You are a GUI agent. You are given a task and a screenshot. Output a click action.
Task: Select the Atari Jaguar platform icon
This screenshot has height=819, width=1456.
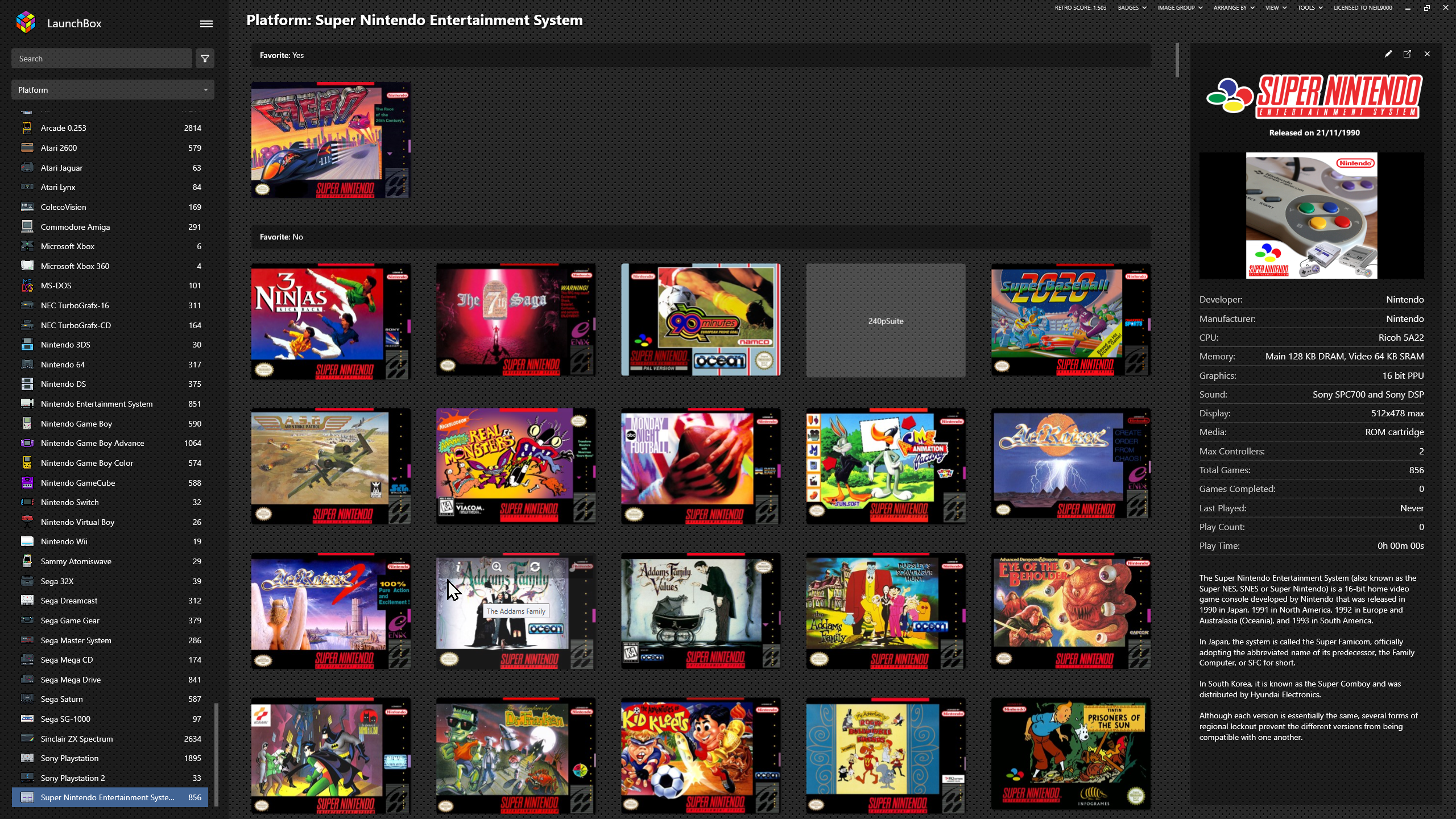click(27, 168)
